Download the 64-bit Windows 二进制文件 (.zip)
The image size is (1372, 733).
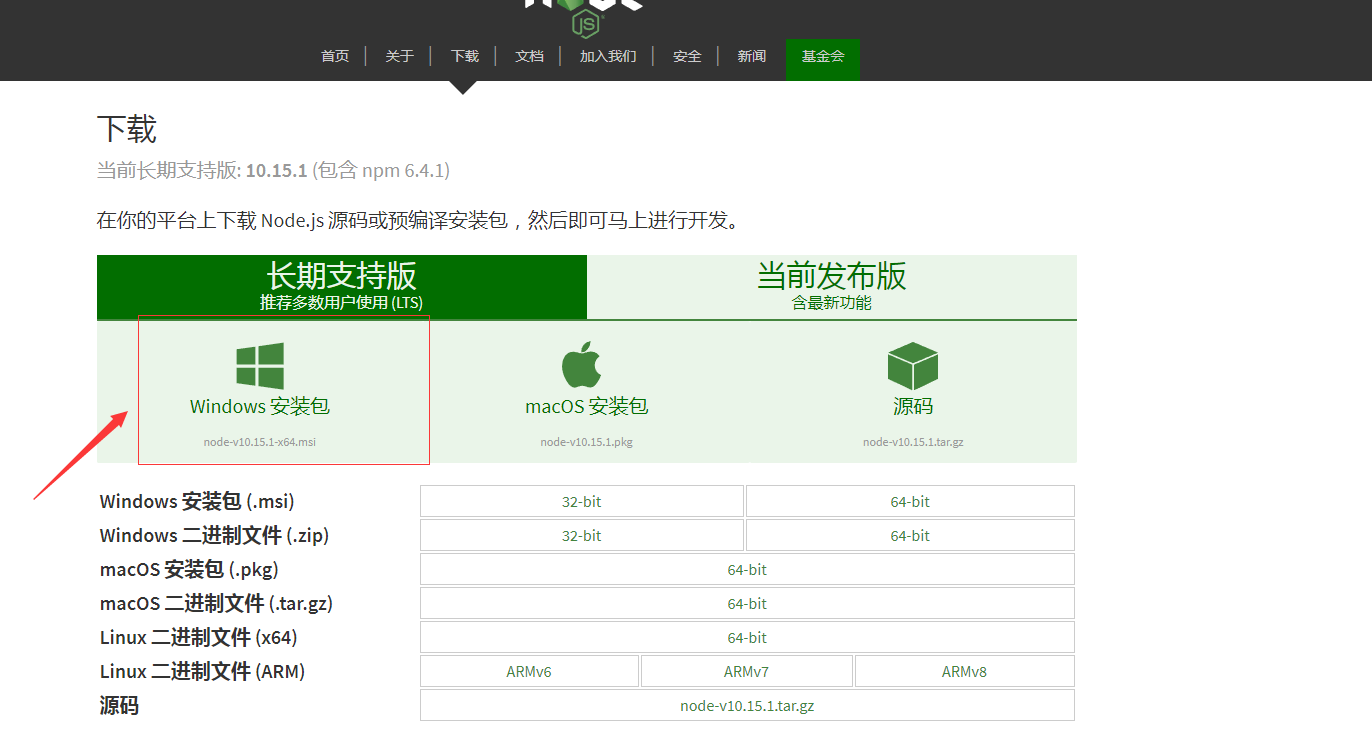[x=909, y=535]
